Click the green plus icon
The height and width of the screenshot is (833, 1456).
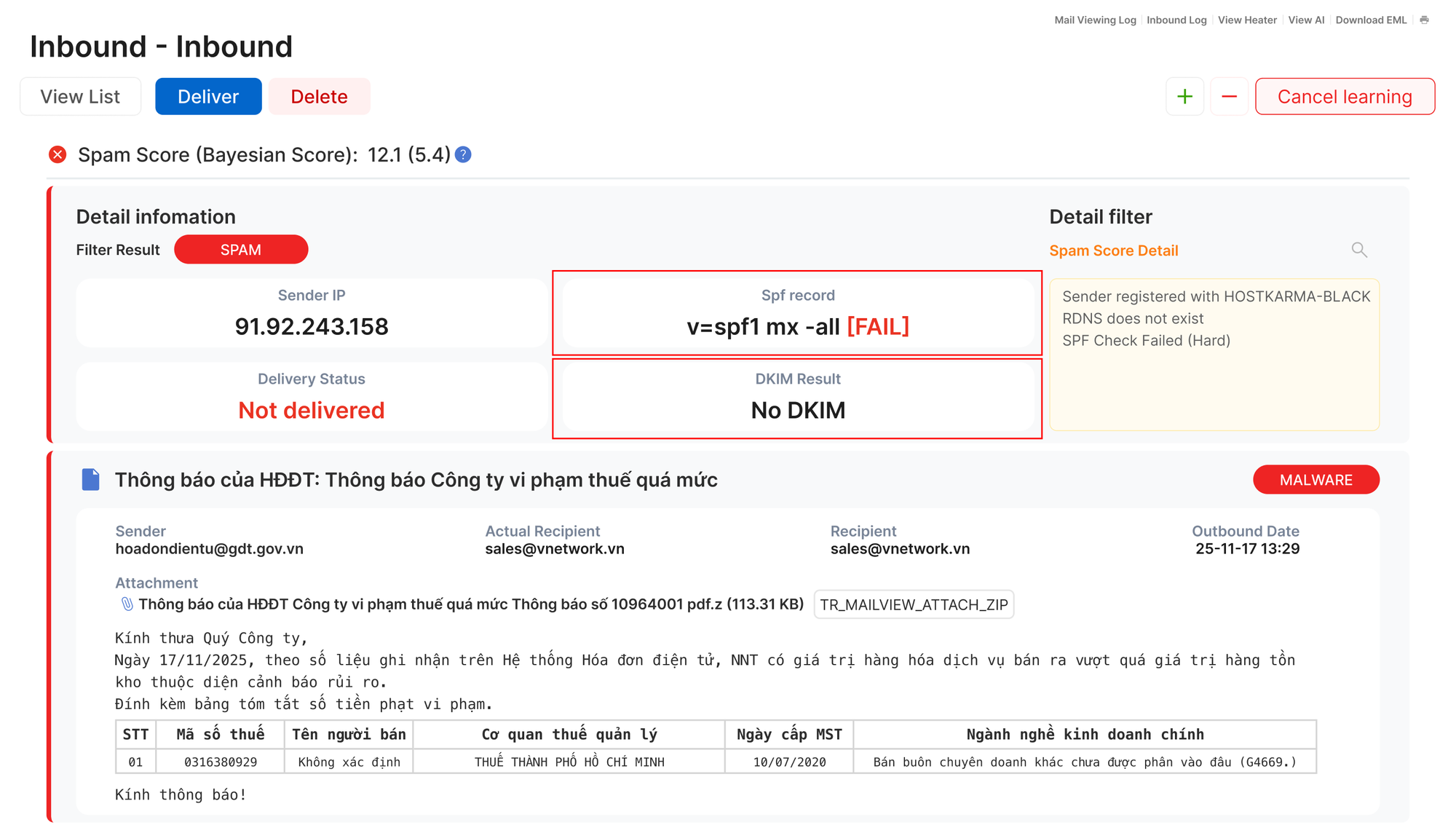coord(1184,96)
